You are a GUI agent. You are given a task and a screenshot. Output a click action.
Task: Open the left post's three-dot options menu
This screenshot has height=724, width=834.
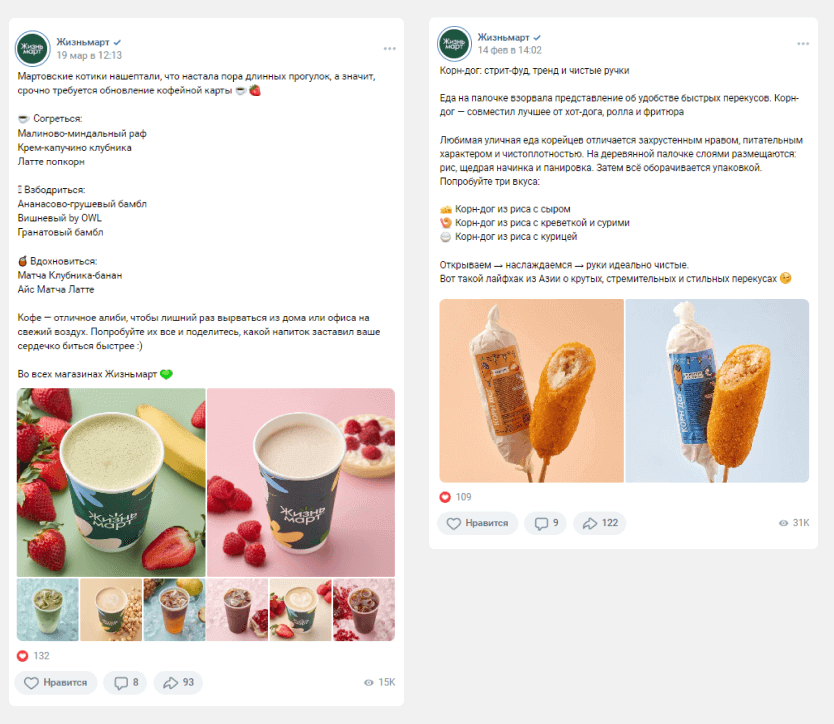389,48
